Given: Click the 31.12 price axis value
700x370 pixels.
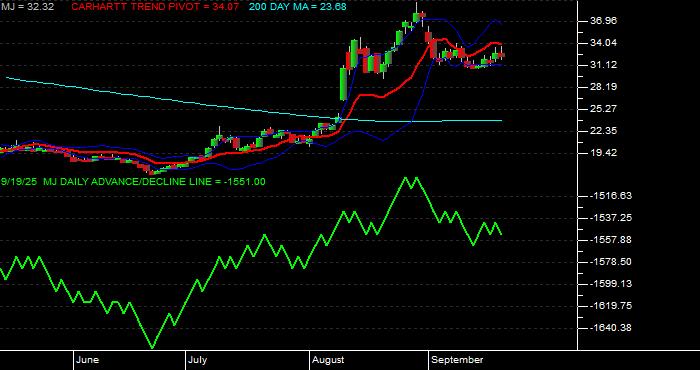Looking at the screenshot, I should click(x=604, y=65).
